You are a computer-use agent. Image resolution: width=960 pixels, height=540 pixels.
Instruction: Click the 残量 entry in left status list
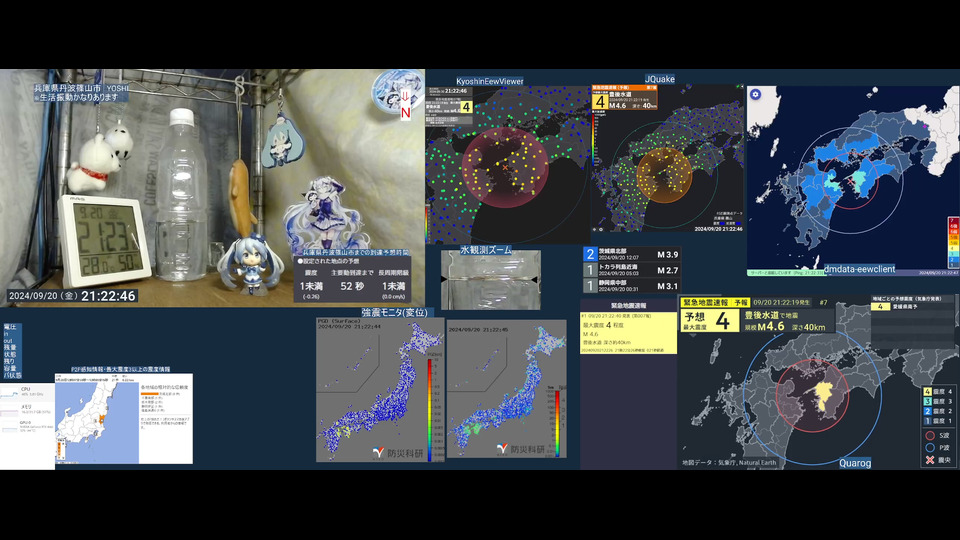(x=10, y=348)
